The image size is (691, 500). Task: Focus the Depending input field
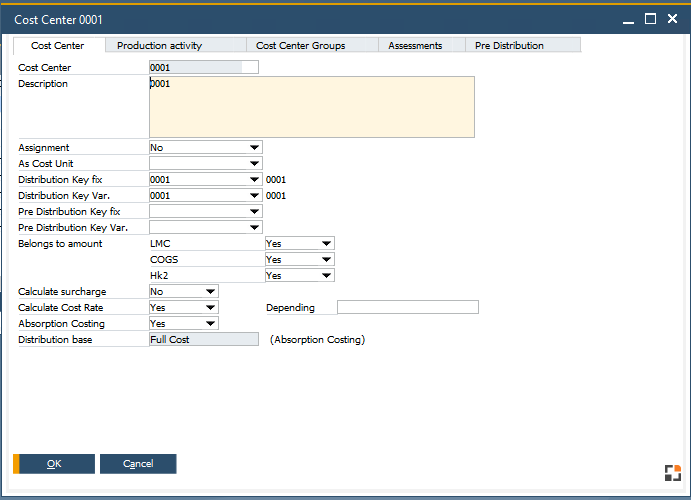coord(407,308)
